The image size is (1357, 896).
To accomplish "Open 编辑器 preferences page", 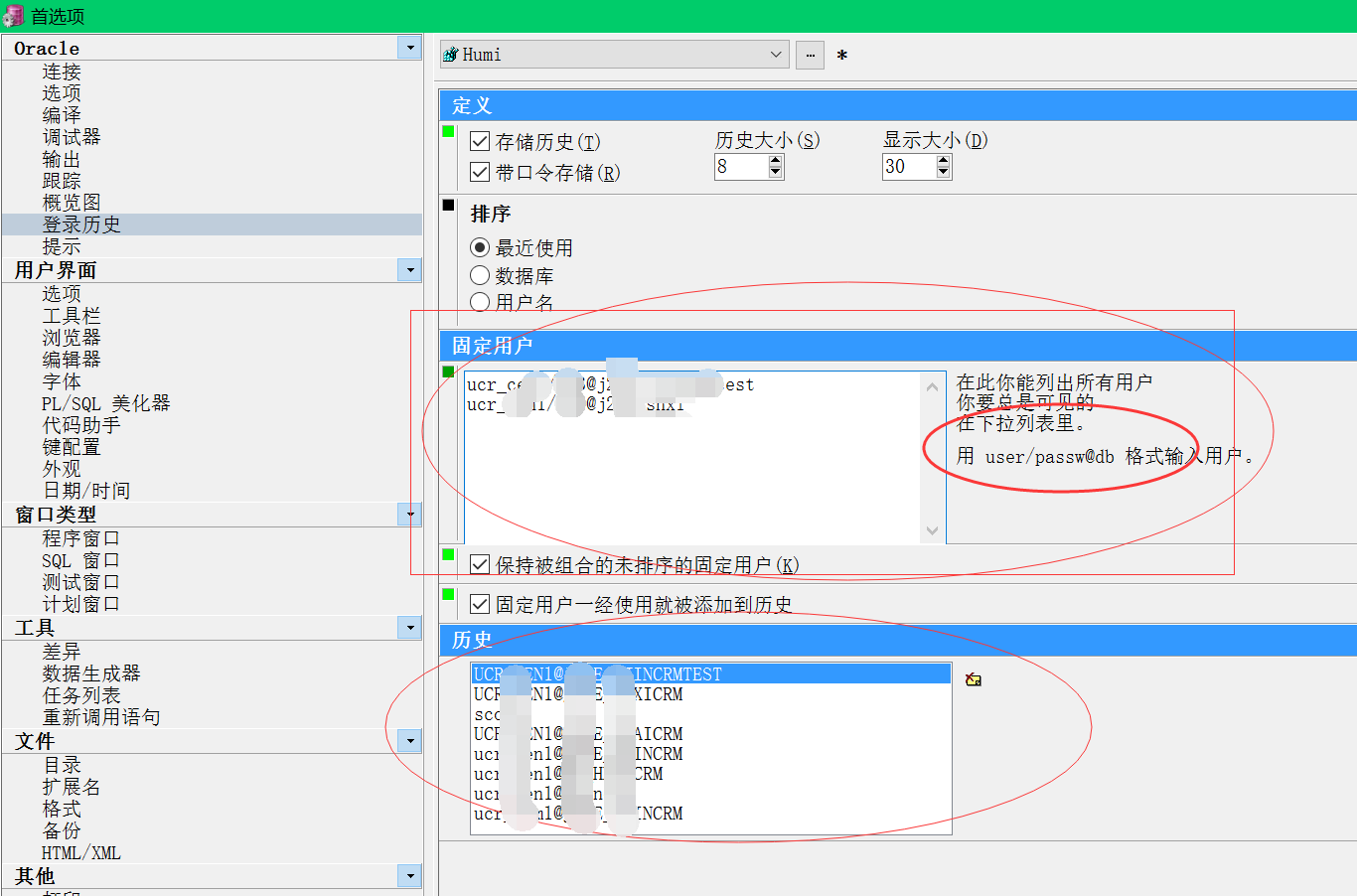I will tap(72, 360).
